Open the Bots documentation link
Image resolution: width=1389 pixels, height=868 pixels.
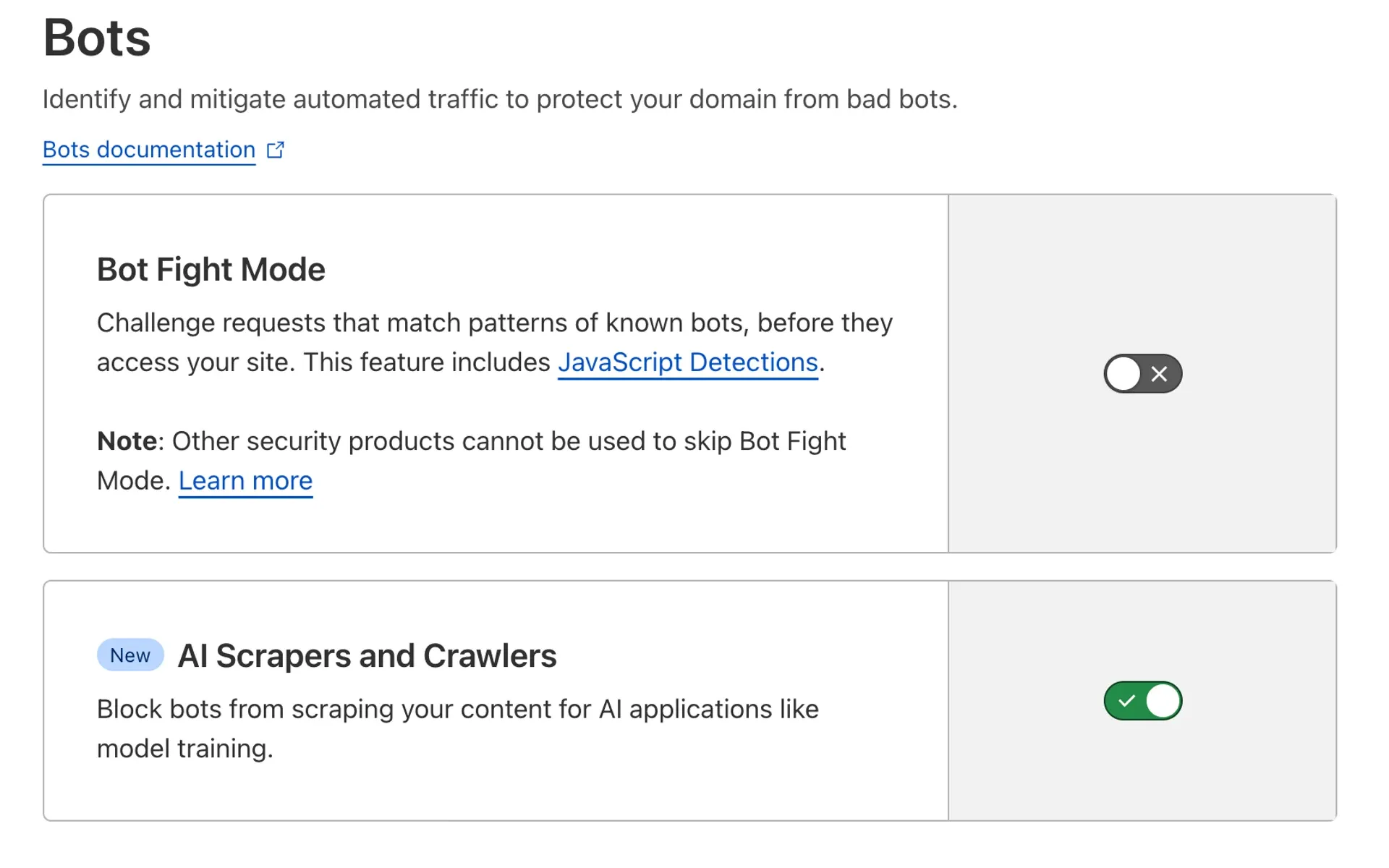[x=148, y=150]
